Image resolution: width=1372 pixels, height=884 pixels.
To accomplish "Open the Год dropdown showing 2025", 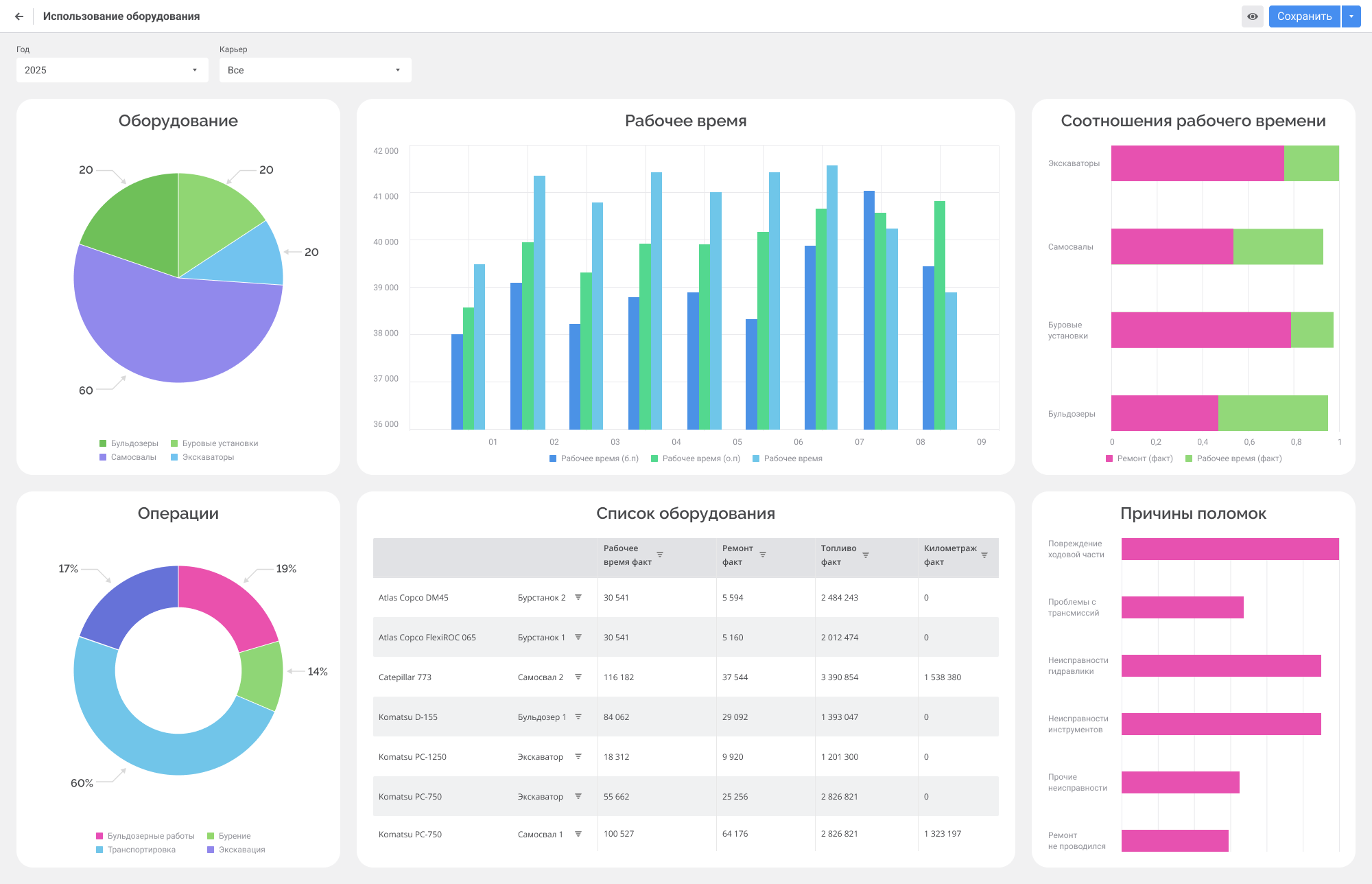I will [113, 70].
